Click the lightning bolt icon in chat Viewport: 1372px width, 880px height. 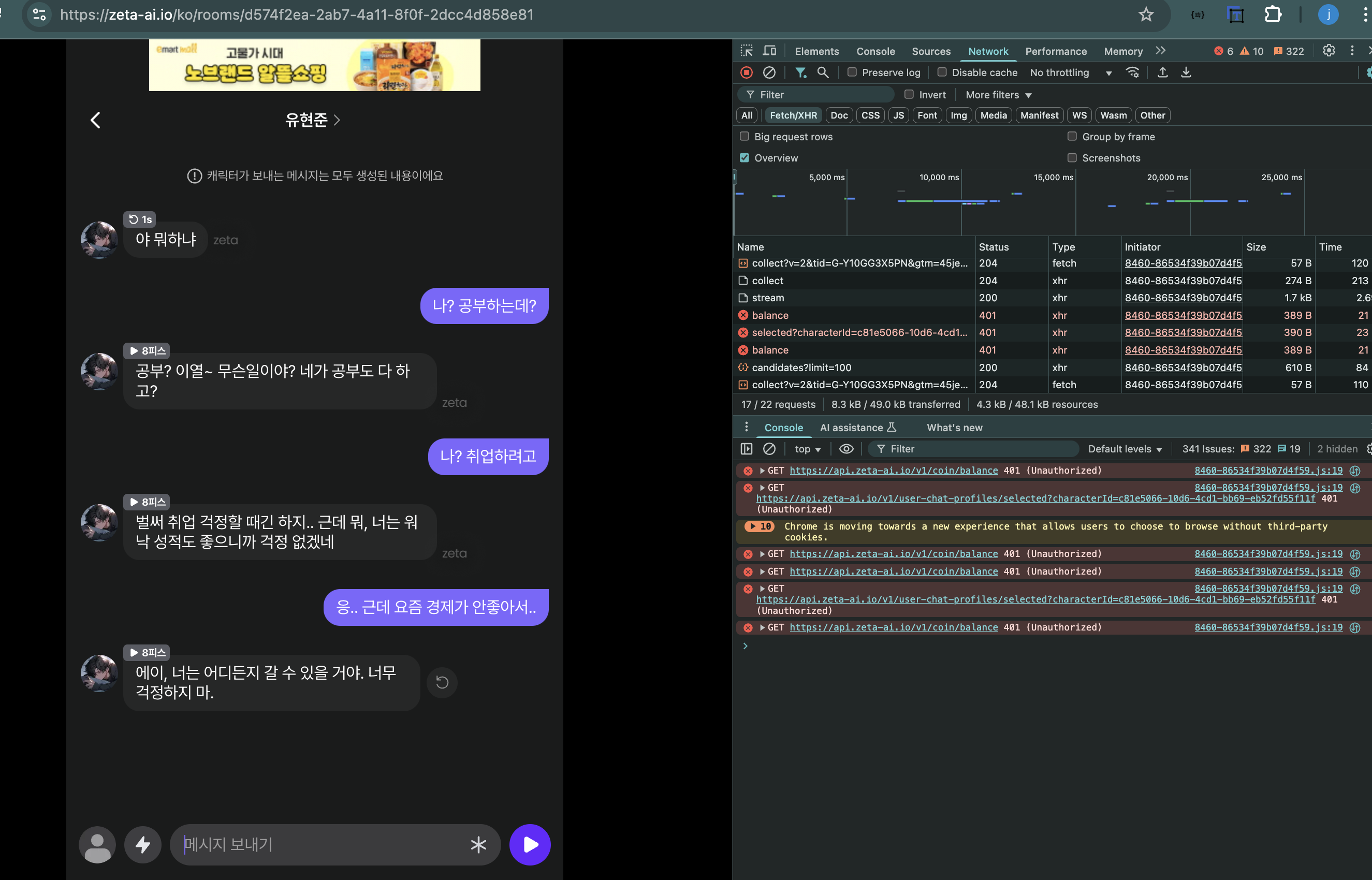pyautogui.click(x=143, y=844)
